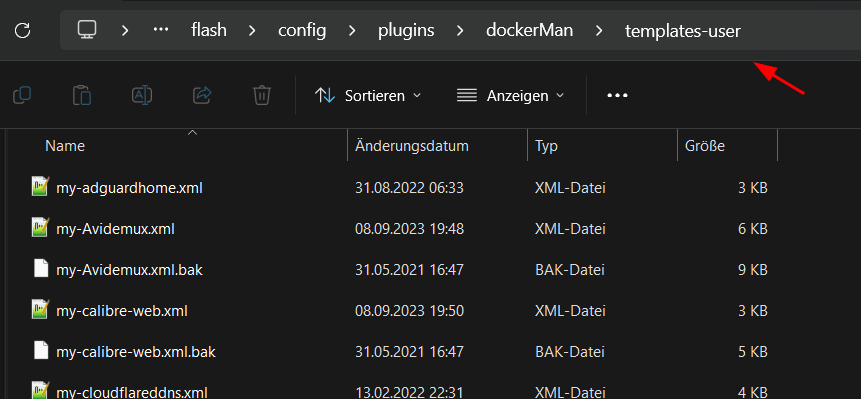Select the my-calibre-web.xml file icon

[x=41, y=311]
